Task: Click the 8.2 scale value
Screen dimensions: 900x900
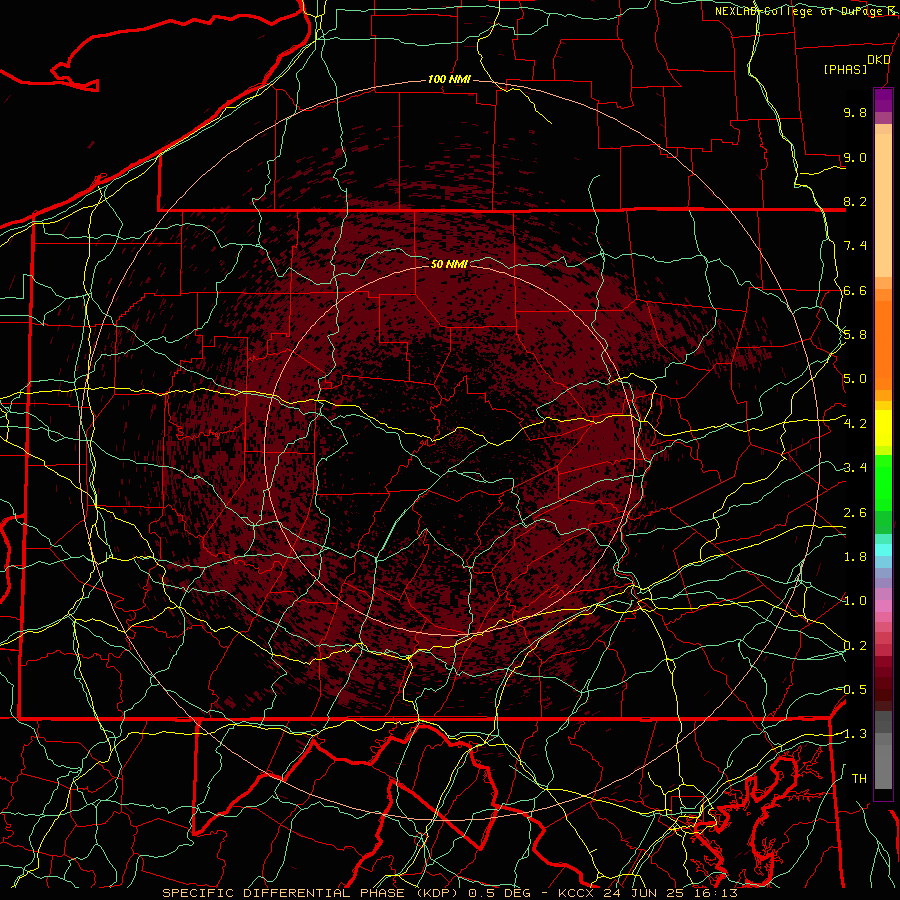Action: click(x=855, y=201)
